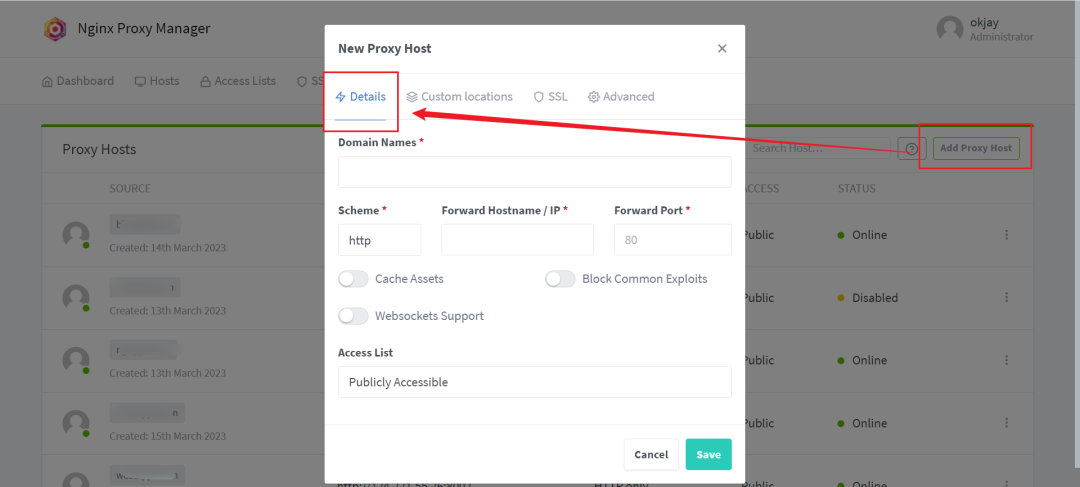Screen dimensions: 1080x487
Task: Save the new proxy host
Action: [x=708, y=455]
